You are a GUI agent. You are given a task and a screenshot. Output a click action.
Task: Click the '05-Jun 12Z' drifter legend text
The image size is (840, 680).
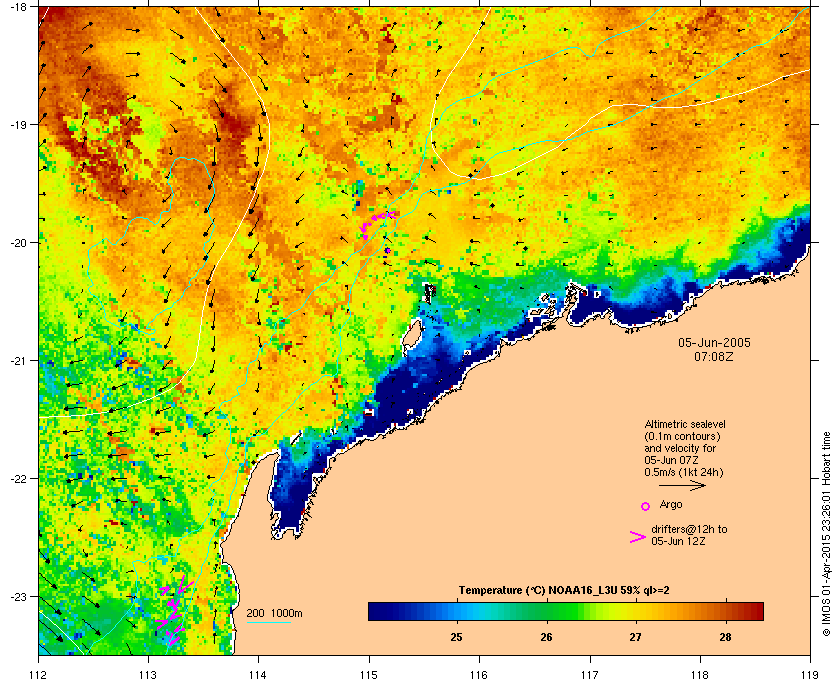[x=678, y=541]
